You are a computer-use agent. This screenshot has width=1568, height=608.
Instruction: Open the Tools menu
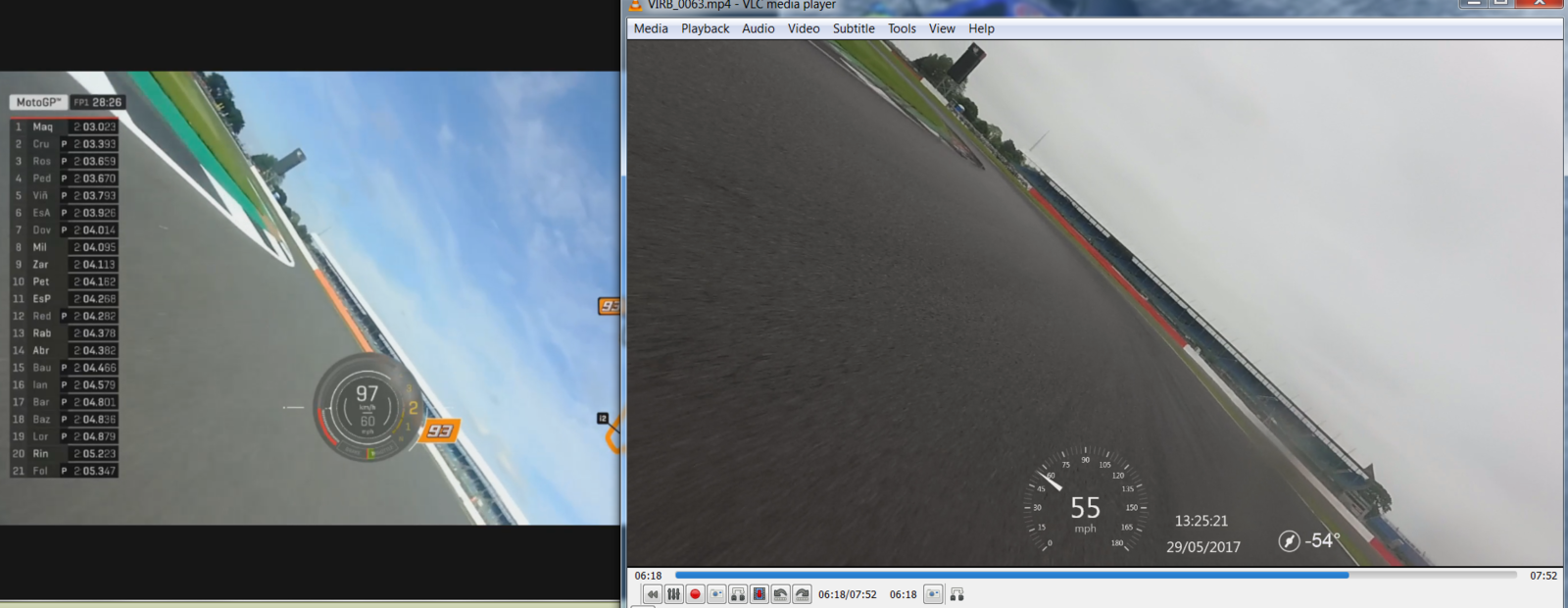(x=902, y=28)
